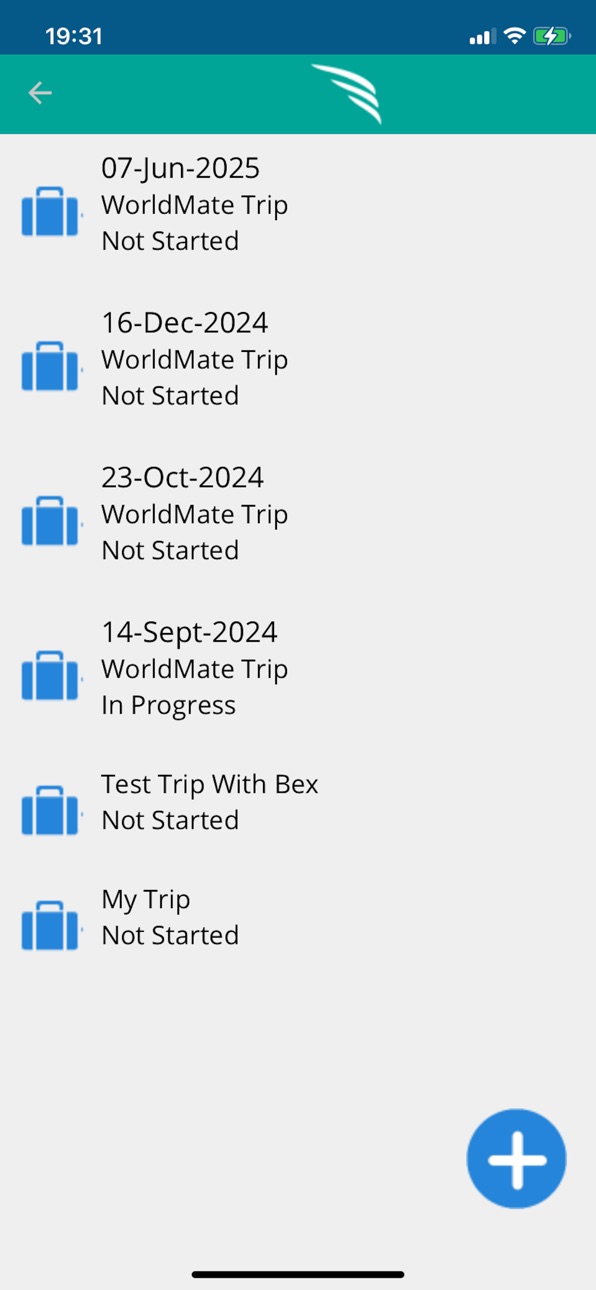Screen dimensions: 596x1290
Task: Tap the blue plus add-trip button
Action: tap(516, 1159)
